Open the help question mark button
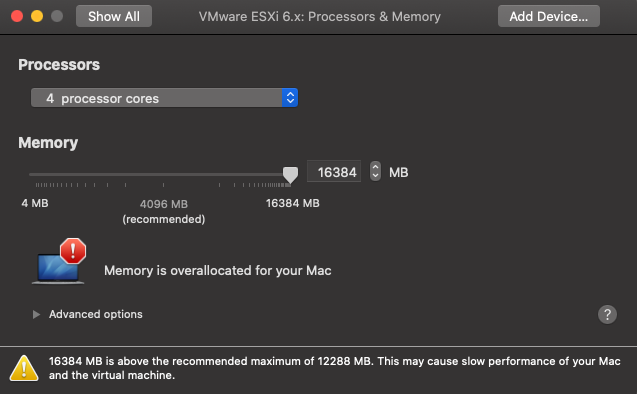This screenshot has width=637, height=394. tap(607, 314)
